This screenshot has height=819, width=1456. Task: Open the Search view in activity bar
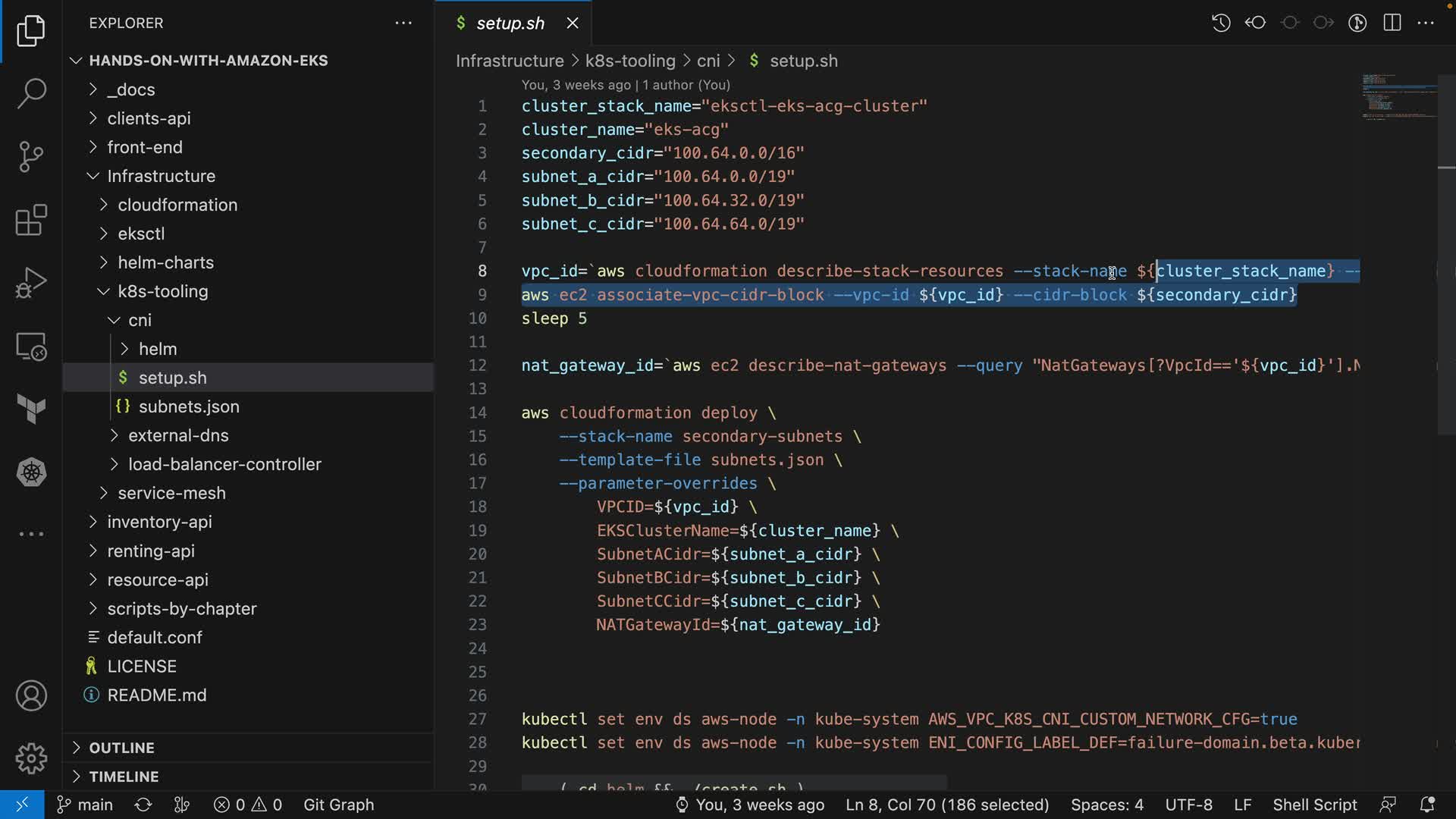pyautogui.click(x=31, y=94)
